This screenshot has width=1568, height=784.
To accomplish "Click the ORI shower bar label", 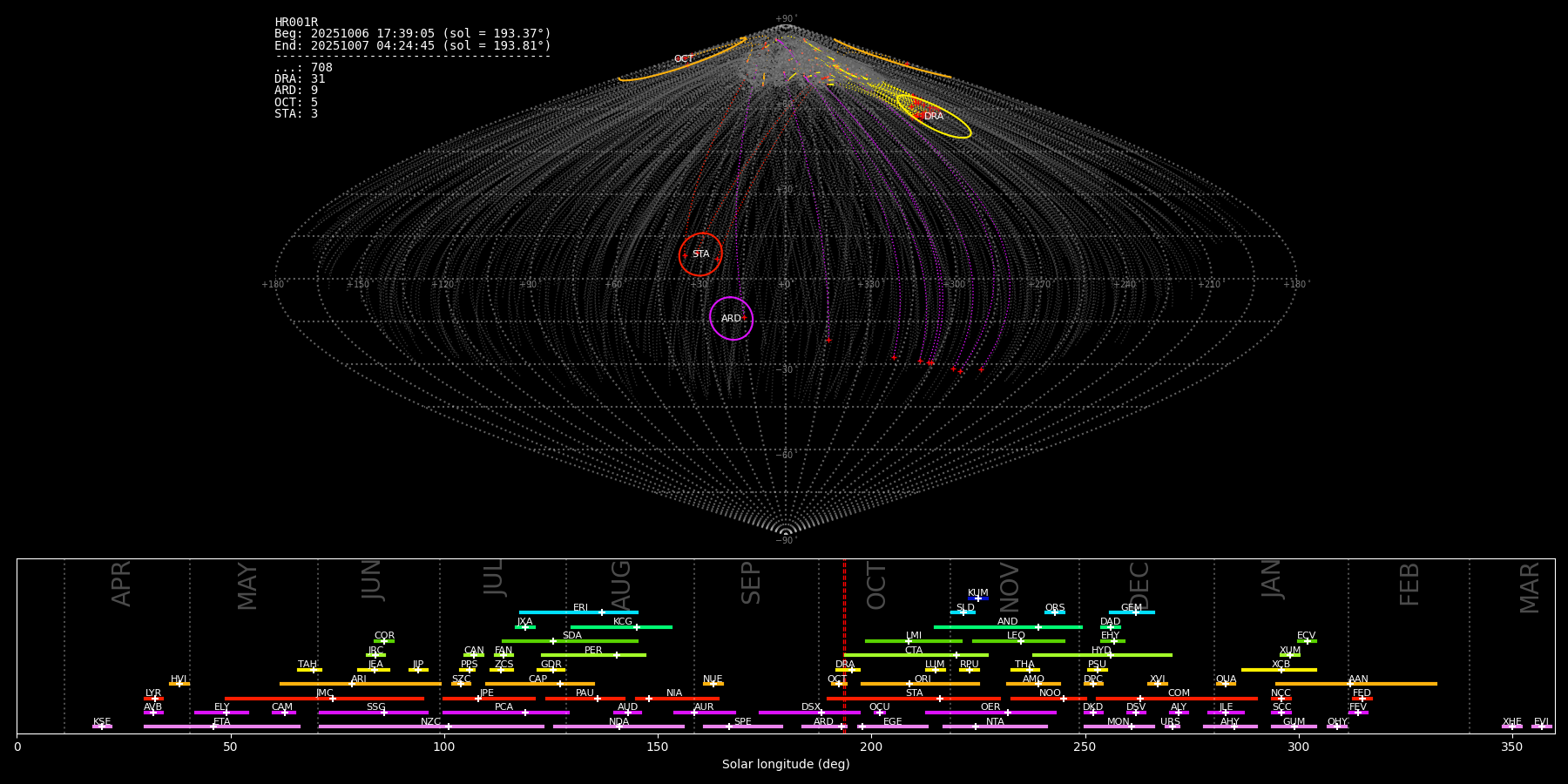I will tap(923, 679).
